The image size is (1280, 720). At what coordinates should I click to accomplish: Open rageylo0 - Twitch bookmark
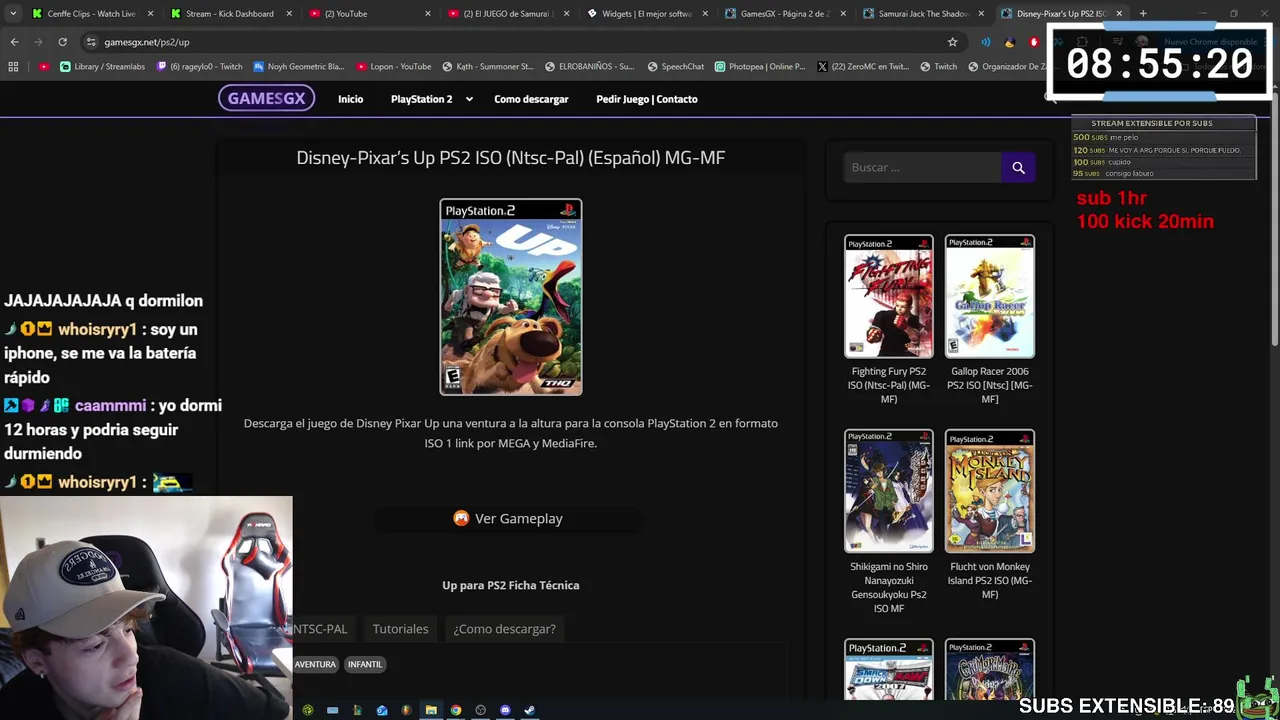200,66
